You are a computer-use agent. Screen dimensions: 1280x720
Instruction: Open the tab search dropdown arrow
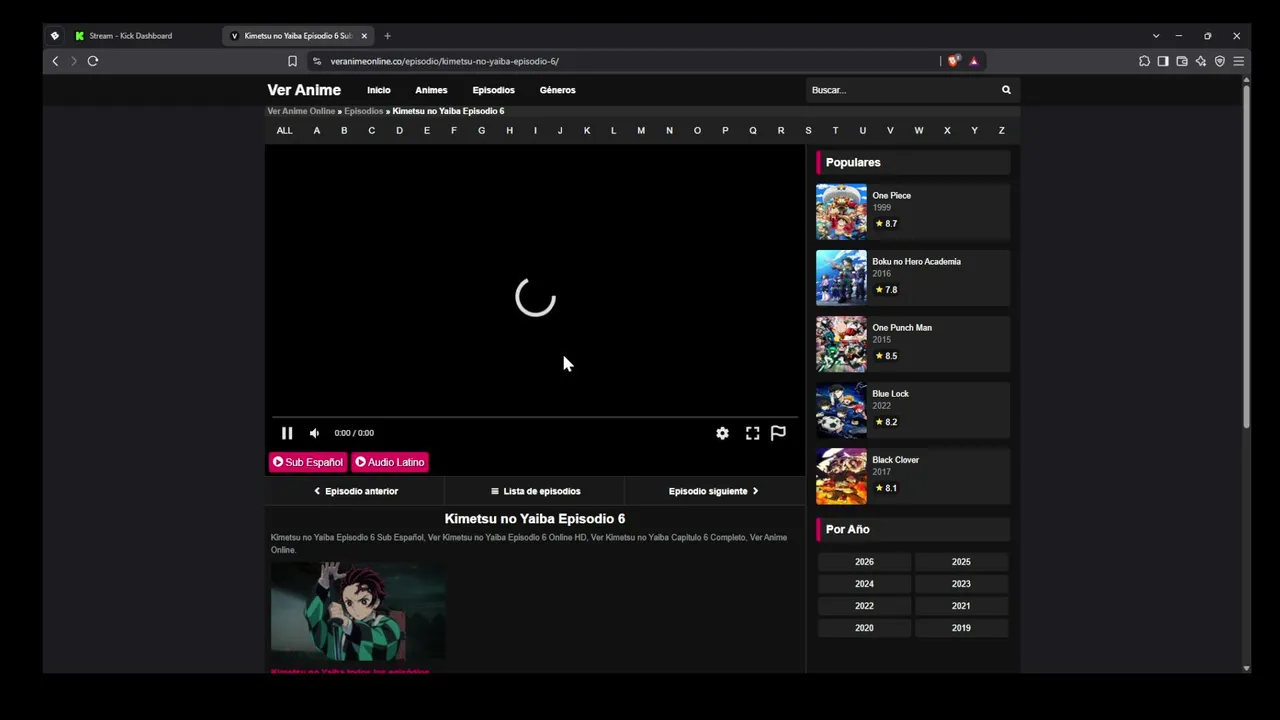[x=1156, y=36]
